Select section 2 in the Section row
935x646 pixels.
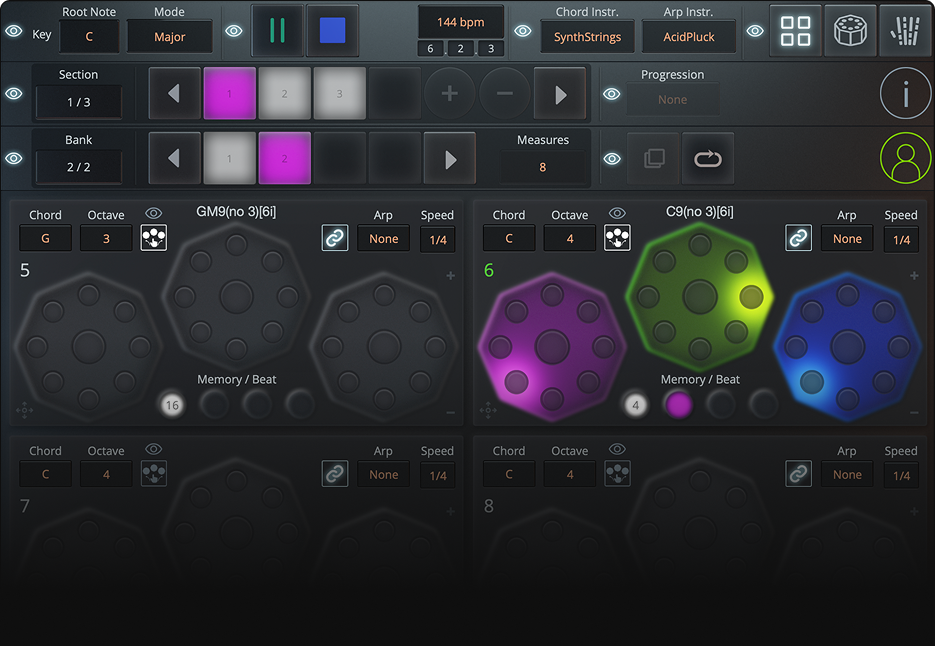284,94
